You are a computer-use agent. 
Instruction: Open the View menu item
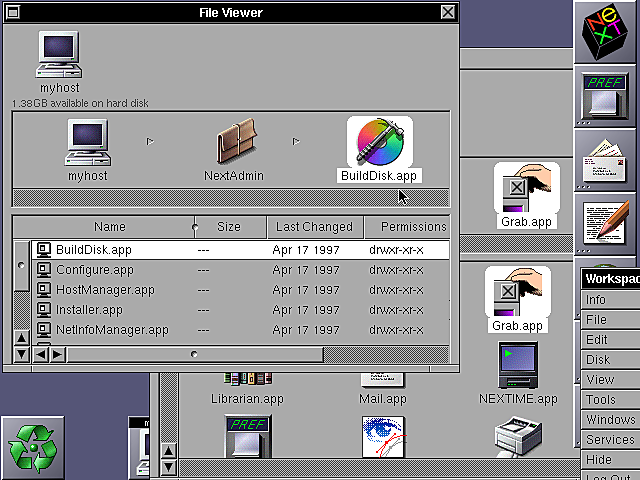click(x=610, y=380)
